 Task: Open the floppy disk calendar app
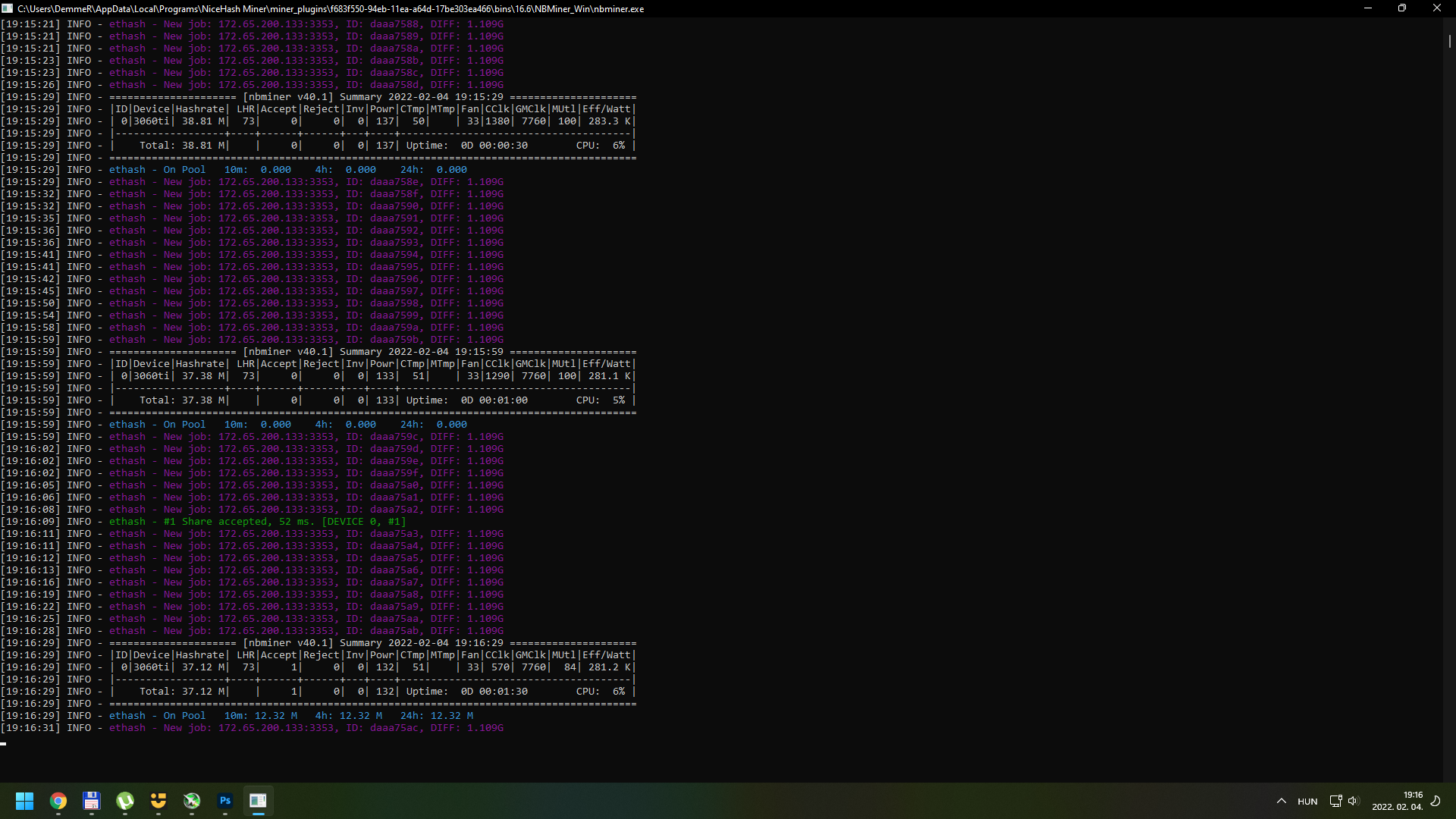92,801
